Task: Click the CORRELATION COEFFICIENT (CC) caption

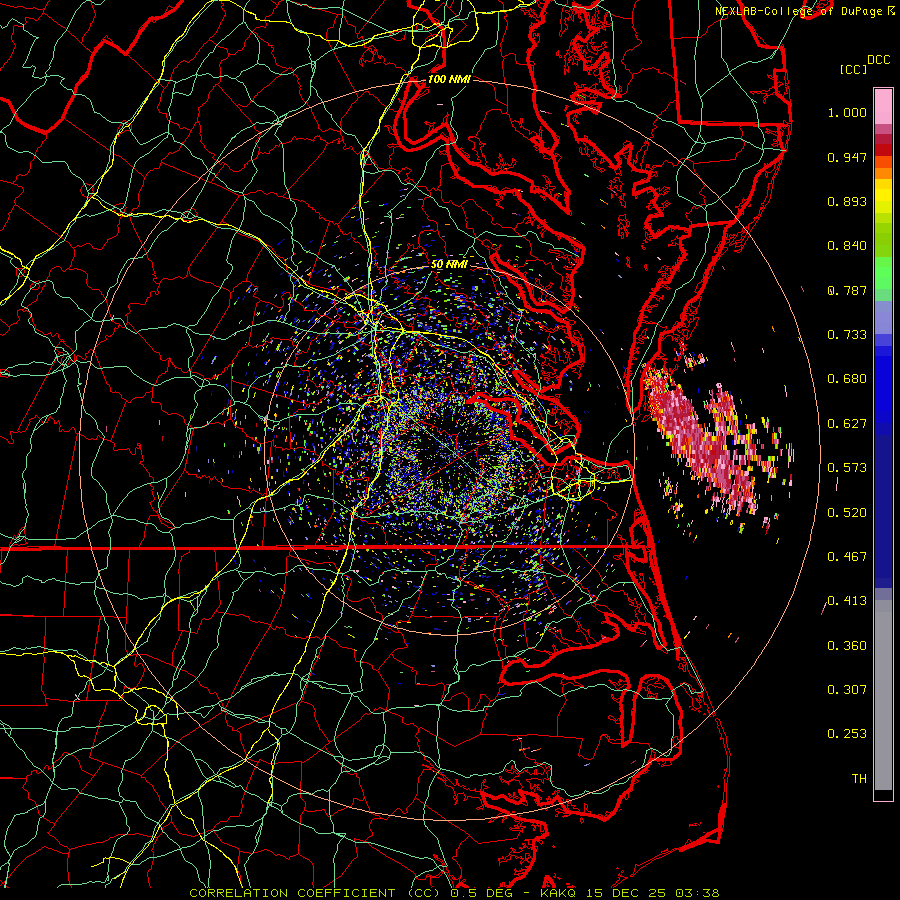Action: 315,893
